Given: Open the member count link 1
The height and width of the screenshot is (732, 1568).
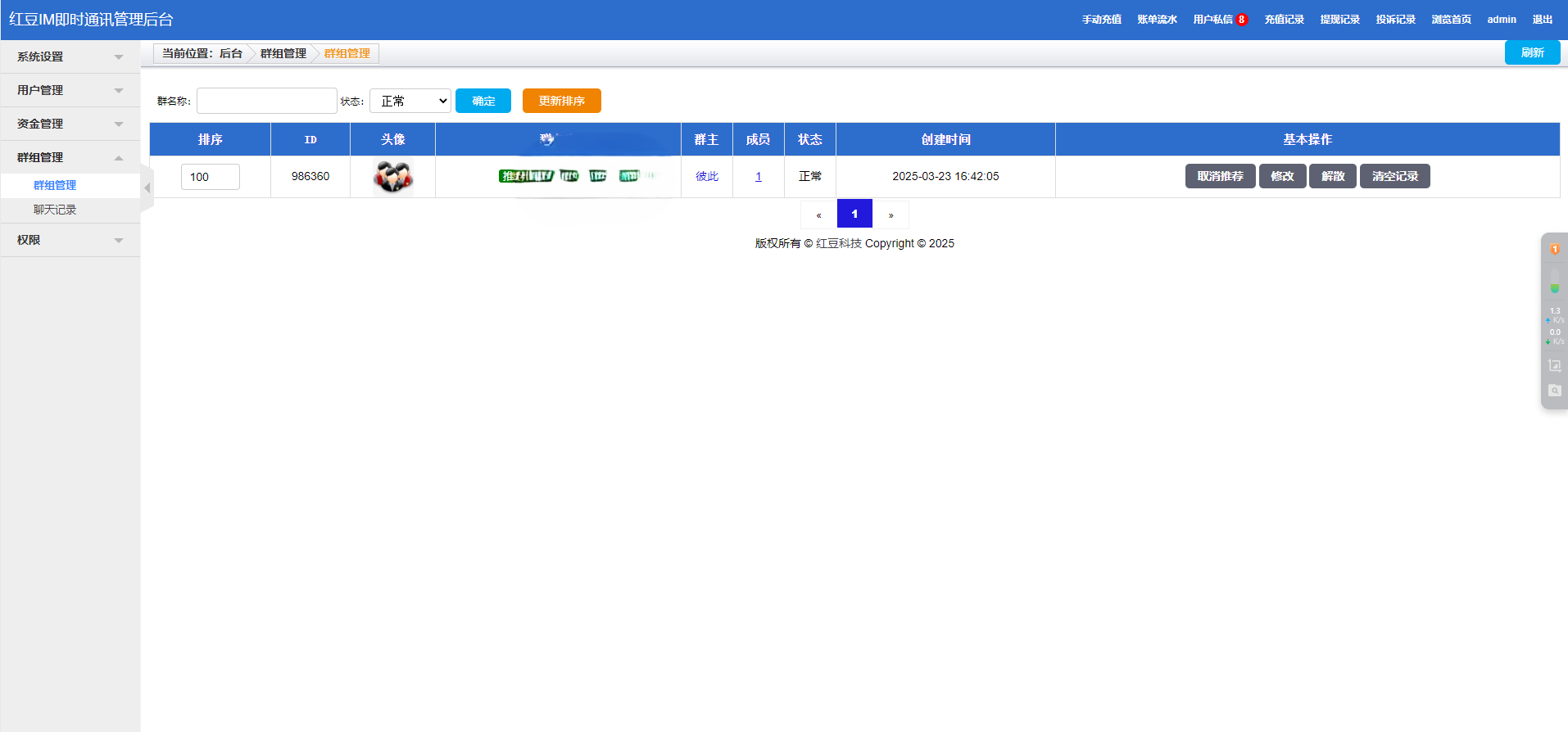Looking at the screenshot, I should click(759, 176).
